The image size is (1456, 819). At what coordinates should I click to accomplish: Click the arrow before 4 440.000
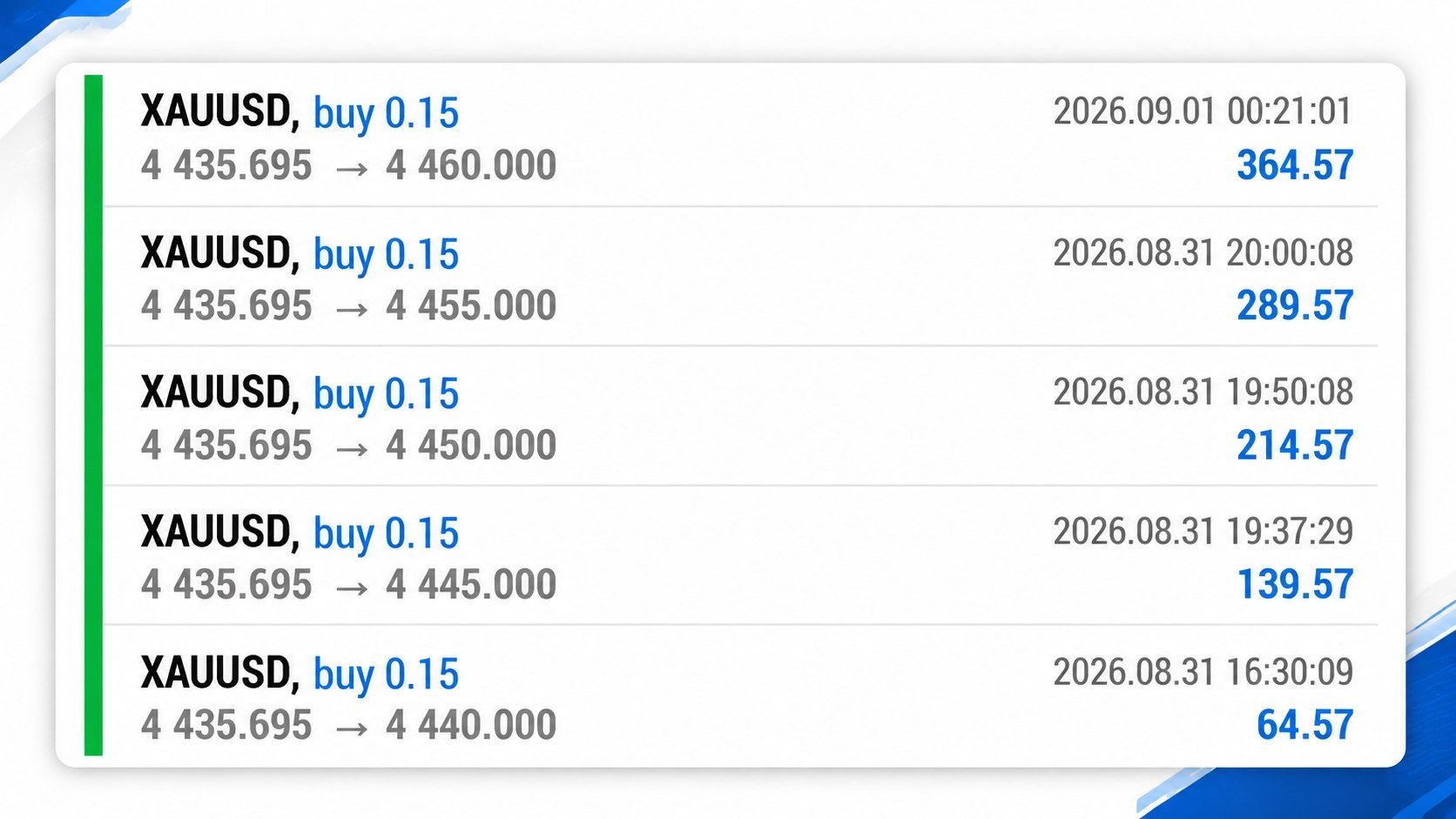(x=352, y=728)
